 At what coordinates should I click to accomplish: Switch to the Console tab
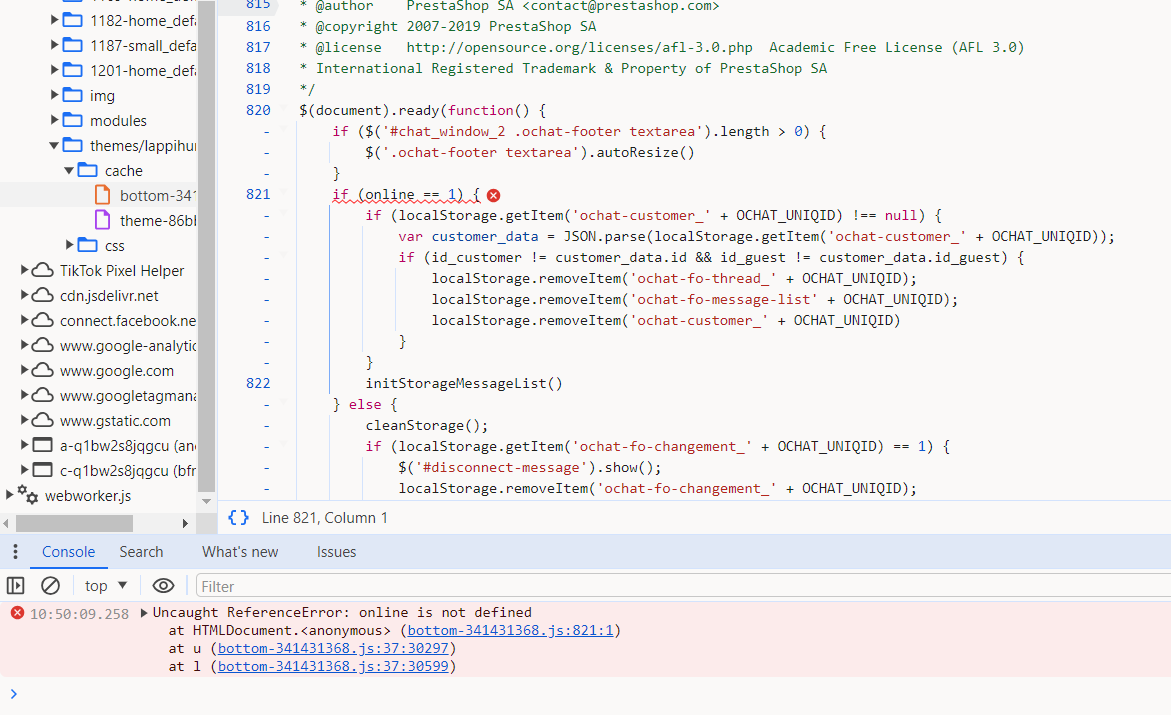coord(68,552)
